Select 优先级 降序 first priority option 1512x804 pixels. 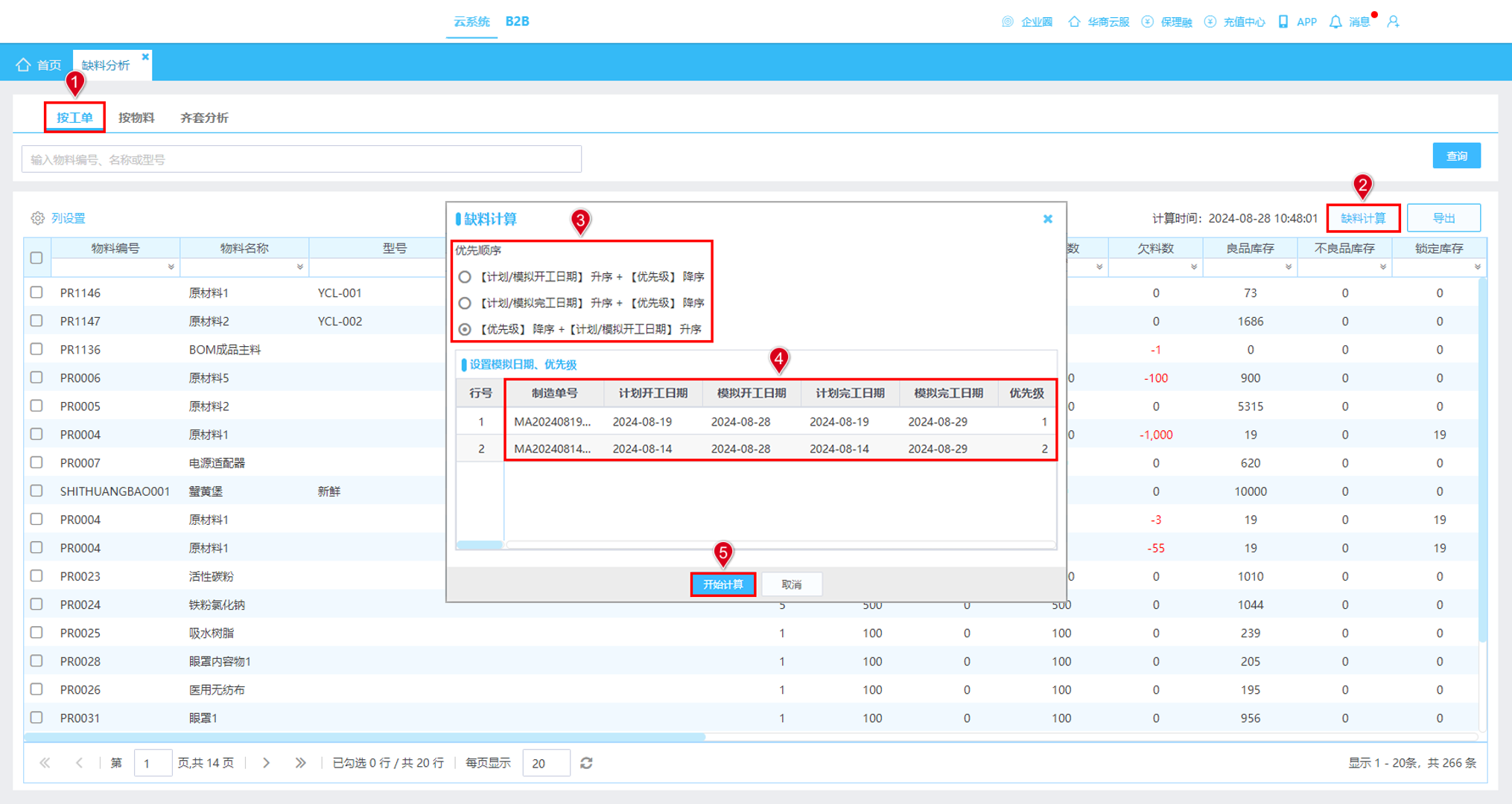click(465, 329)
